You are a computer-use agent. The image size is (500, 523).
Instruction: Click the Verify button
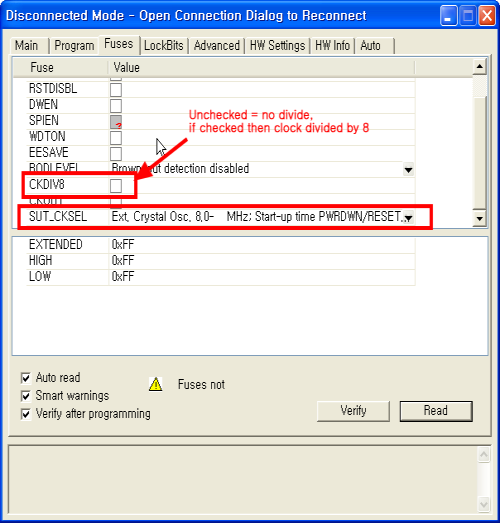click(x=353, y=411)
